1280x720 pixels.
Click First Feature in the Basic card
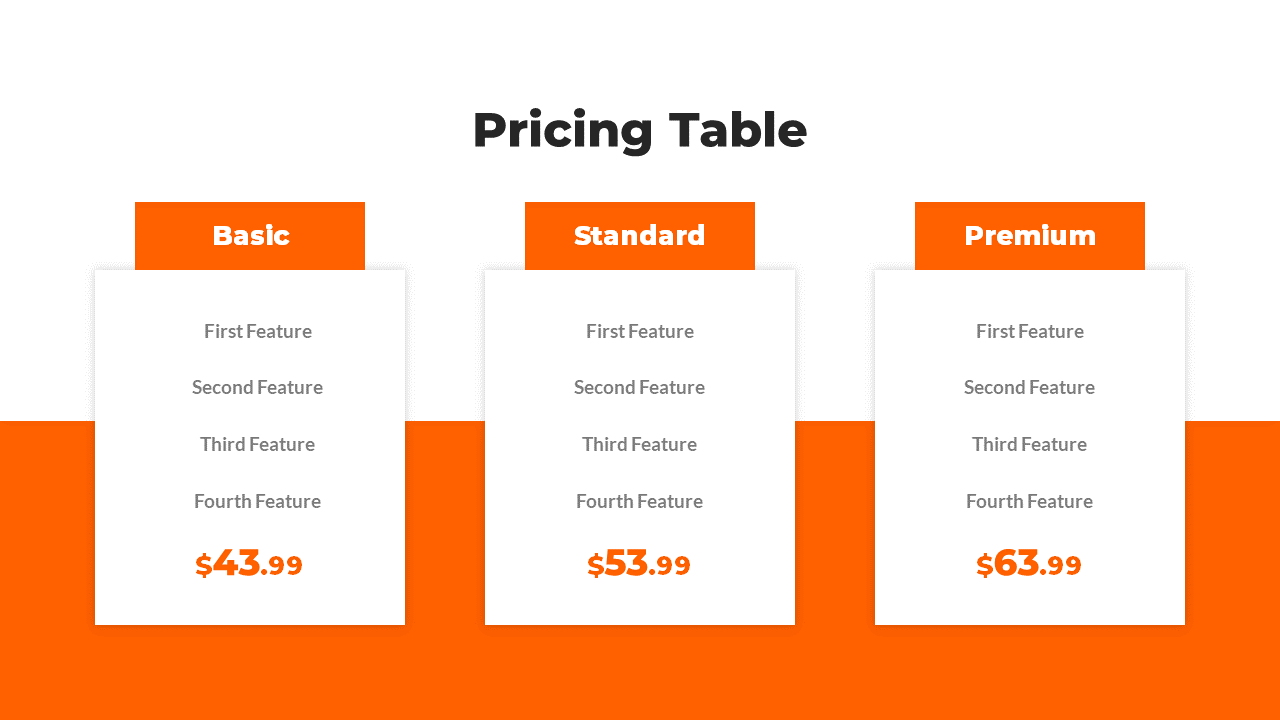click(258, 331)
